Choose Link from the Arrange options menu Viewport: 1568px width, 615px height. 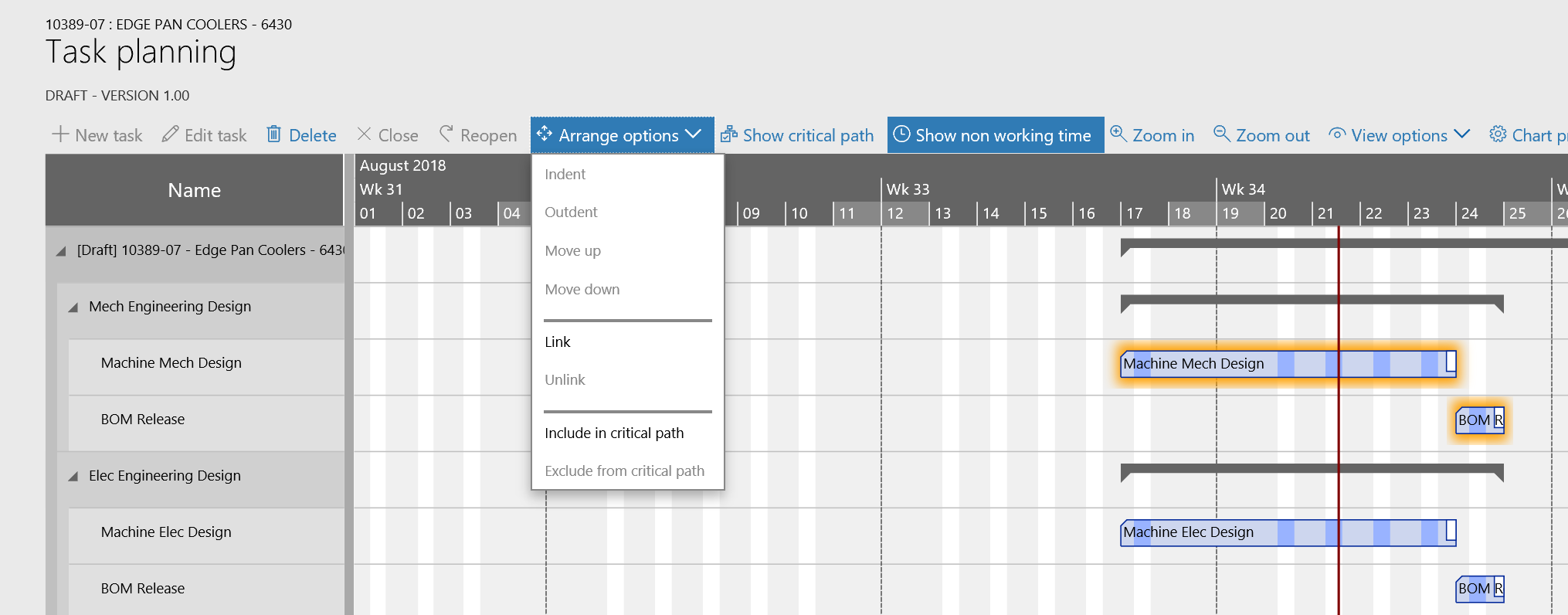point(557,341)
